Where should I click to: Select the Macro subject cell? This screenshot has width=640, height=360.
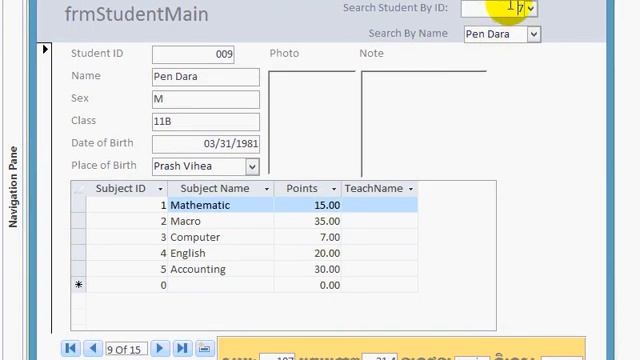pyautogui.click(x=221, y=221)
